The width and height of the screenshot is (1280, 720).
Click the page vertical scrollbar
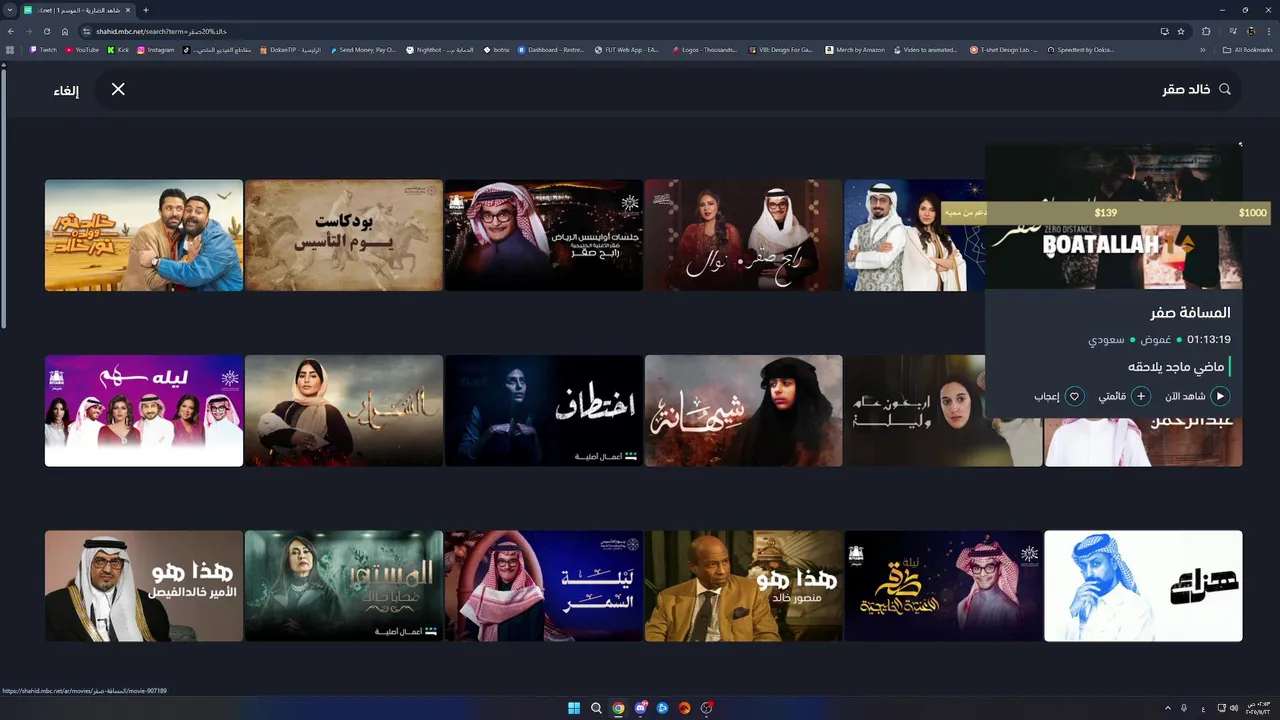tap(3, 199)
